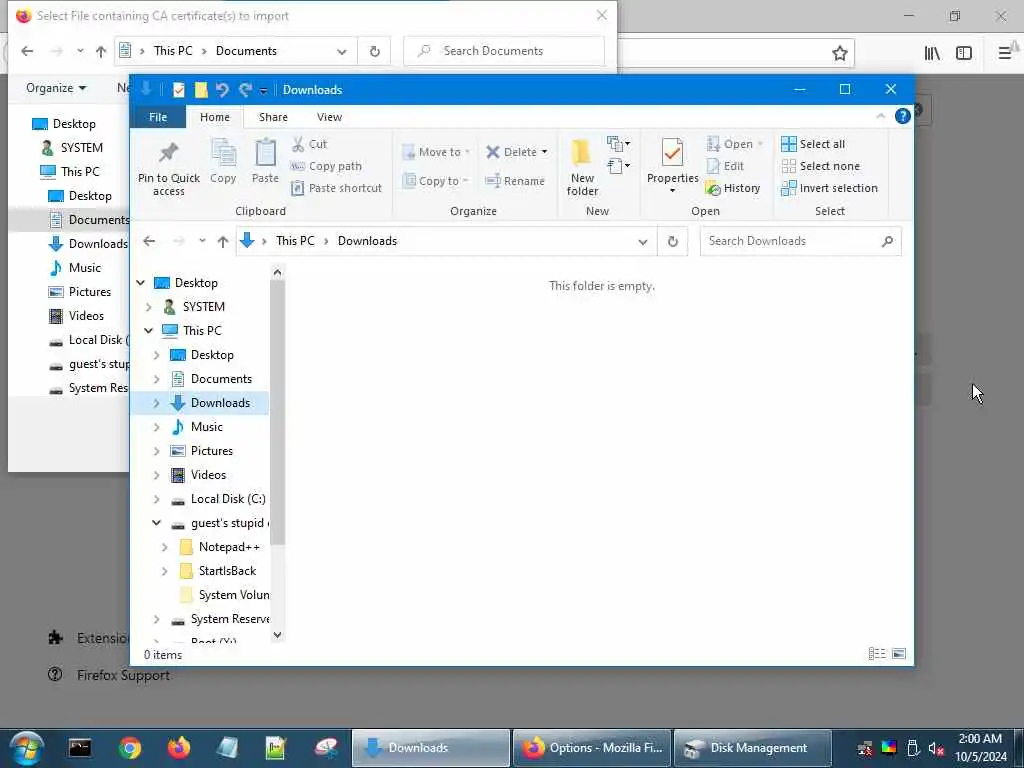
Task: Click Paste shortcut in the ribbon
Action: click(x=336, y=188)
